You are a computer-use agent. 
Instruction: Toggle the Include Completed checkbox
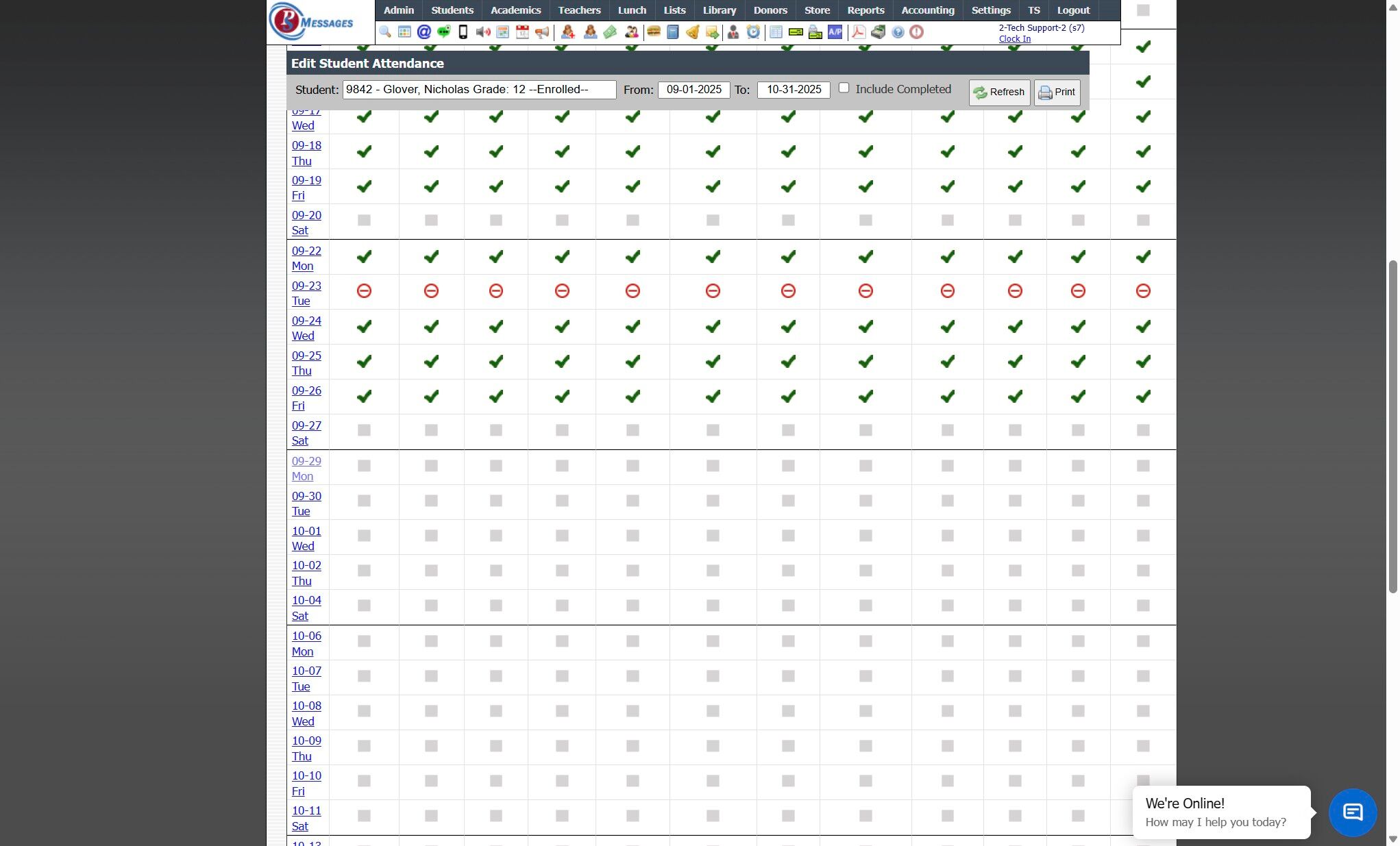point(844,88)
